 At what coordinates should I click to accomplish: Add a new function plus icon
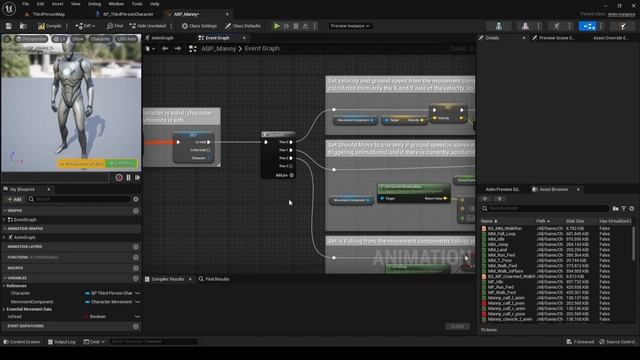136,258
